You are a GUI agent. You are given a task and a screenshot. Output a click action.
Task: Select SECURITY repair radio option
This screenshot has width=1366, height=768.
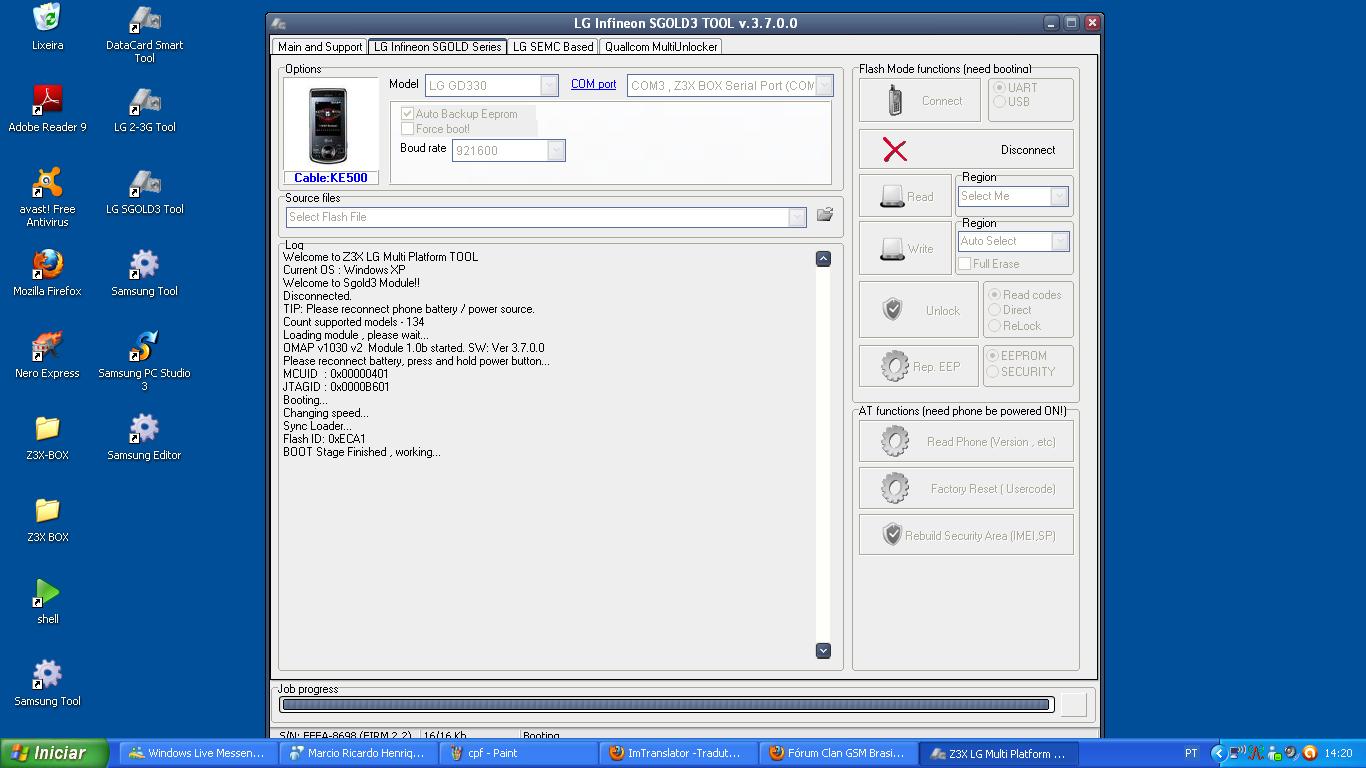pyautogui.click(x=992, y=372)
